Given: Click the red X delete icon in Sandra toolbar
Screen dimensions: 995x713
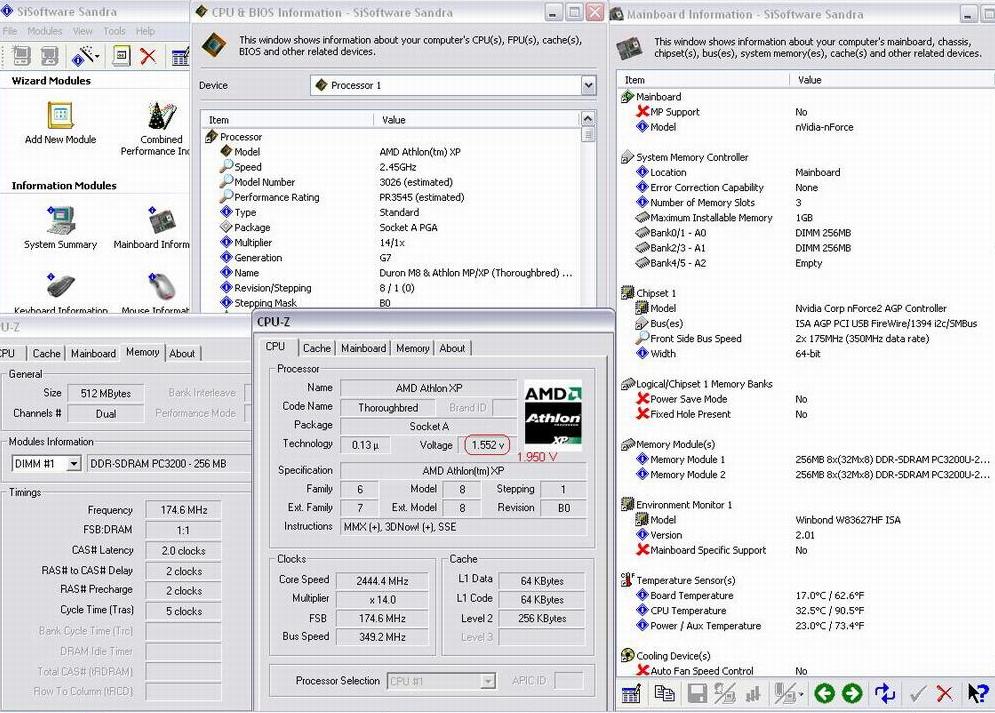Looking at the screenshot, I should pyautogui.click(x=148, y=56).
